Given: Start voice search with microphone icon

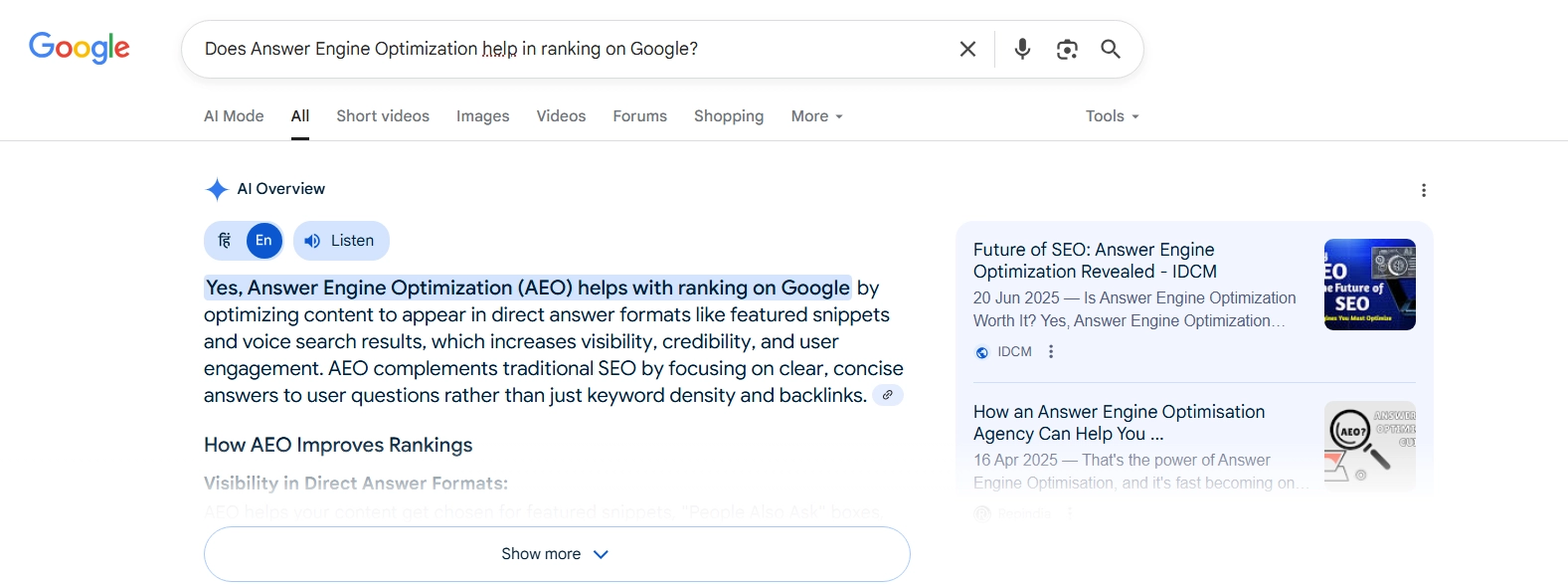Looking at the screenshot, I should coord(1022,49).
